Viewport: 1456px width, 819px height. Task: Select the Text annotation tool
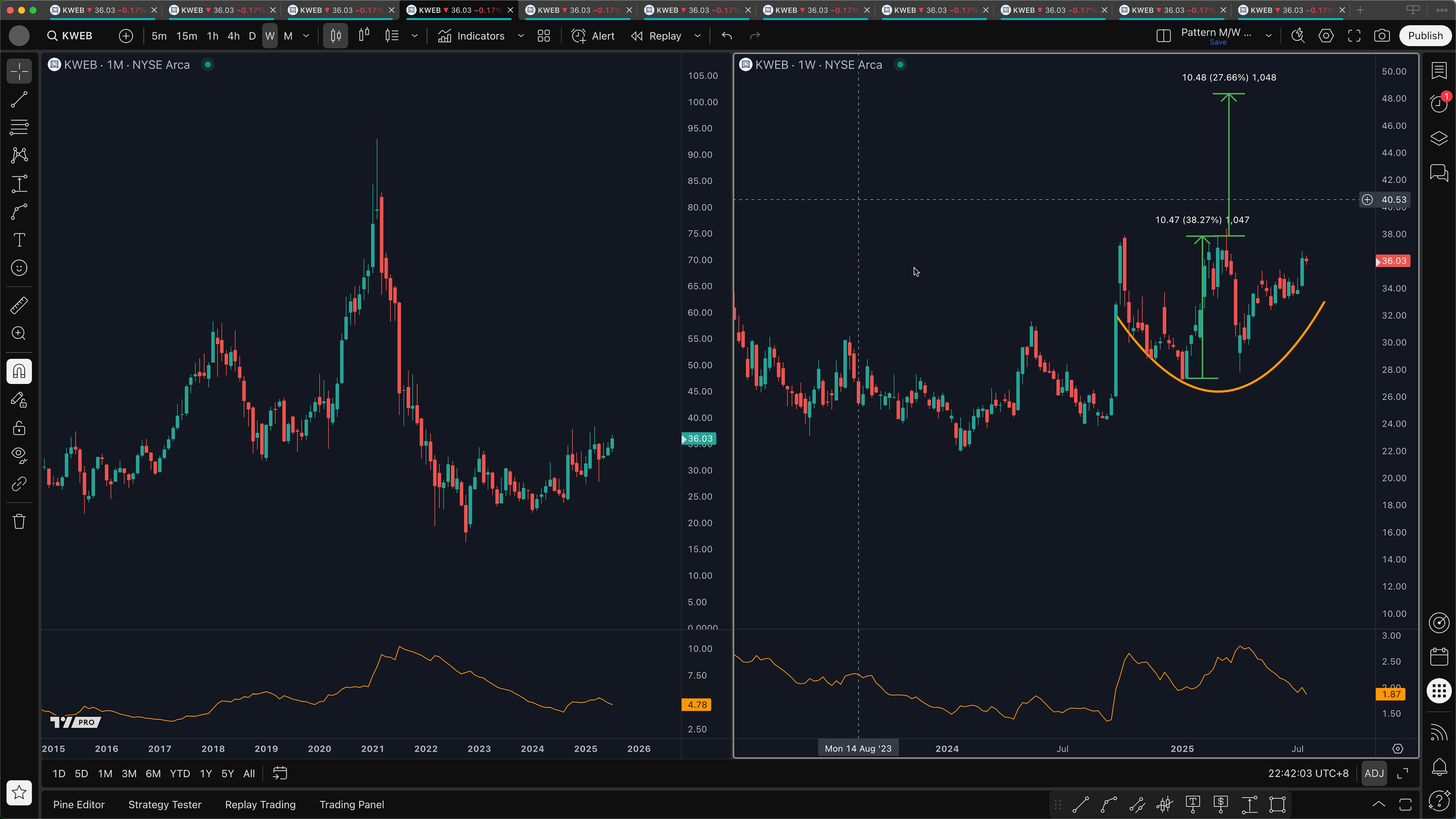19,240
